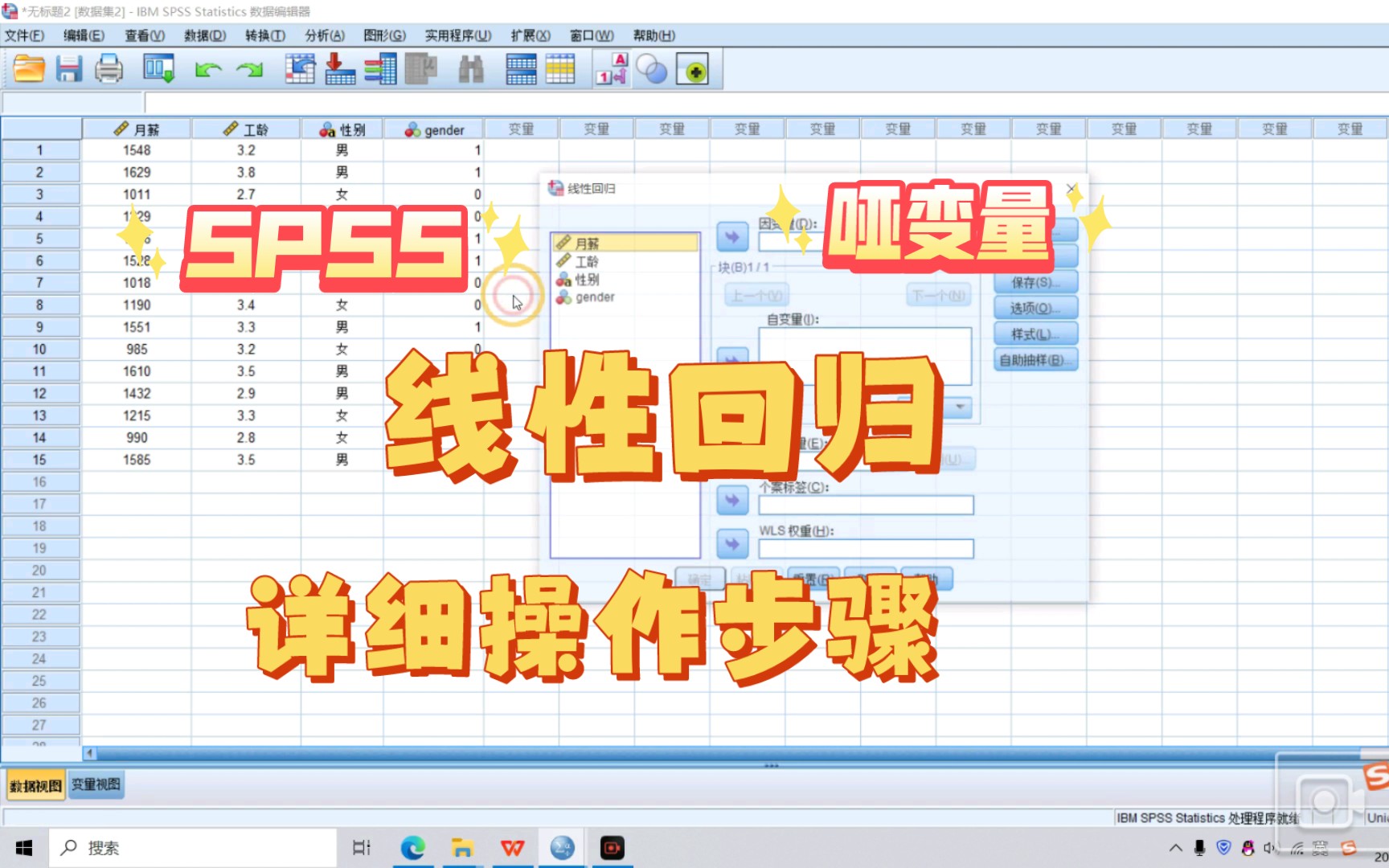Click the Use Variable Sets icon
The width and height of the screenshot is (1389, 868).
pyautogui.click(x=652, y=69)
